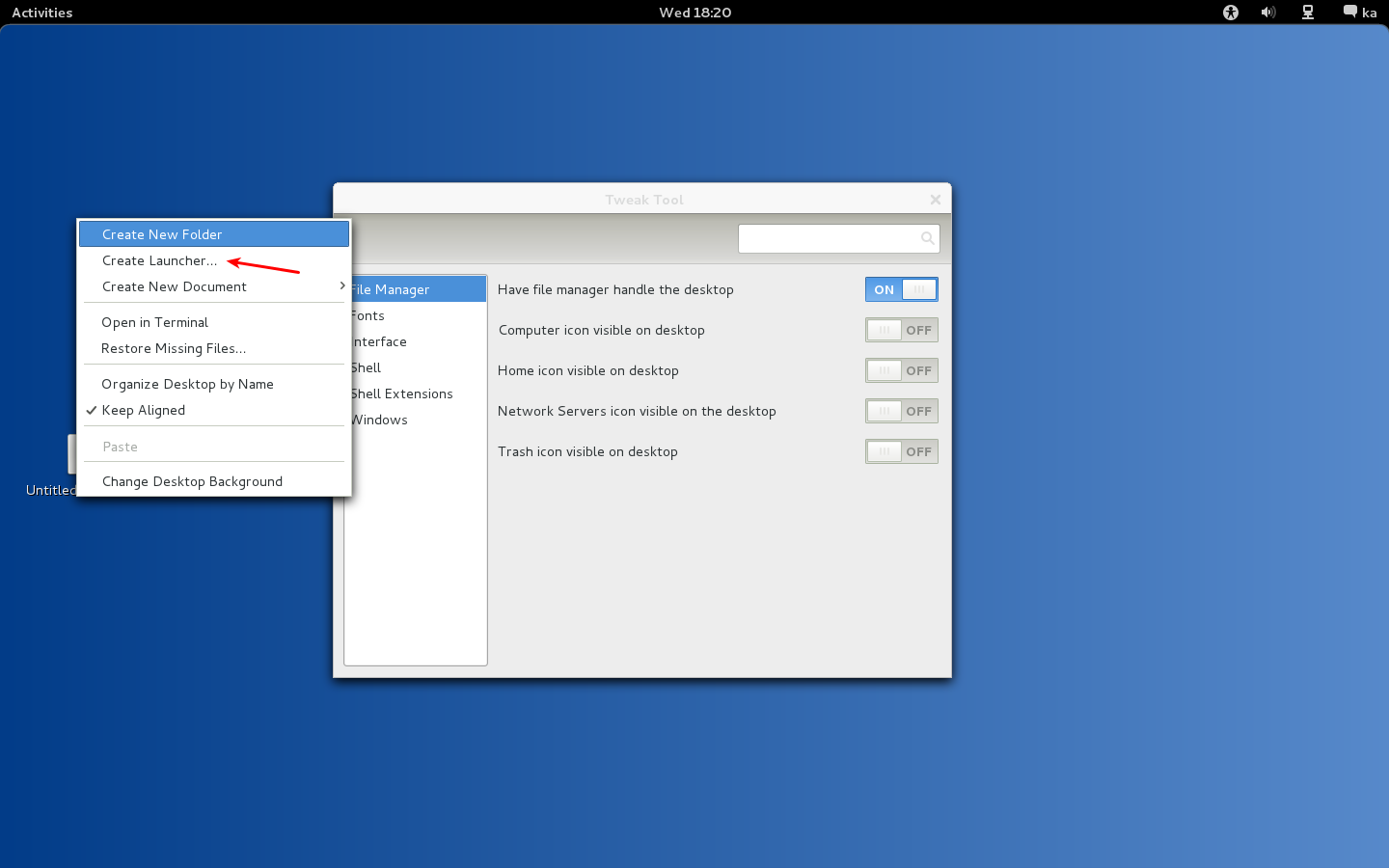This screenshot has width=1389, height=868.
Task: Enable Network Servers icon on desktop
Action: coord(901,411)
